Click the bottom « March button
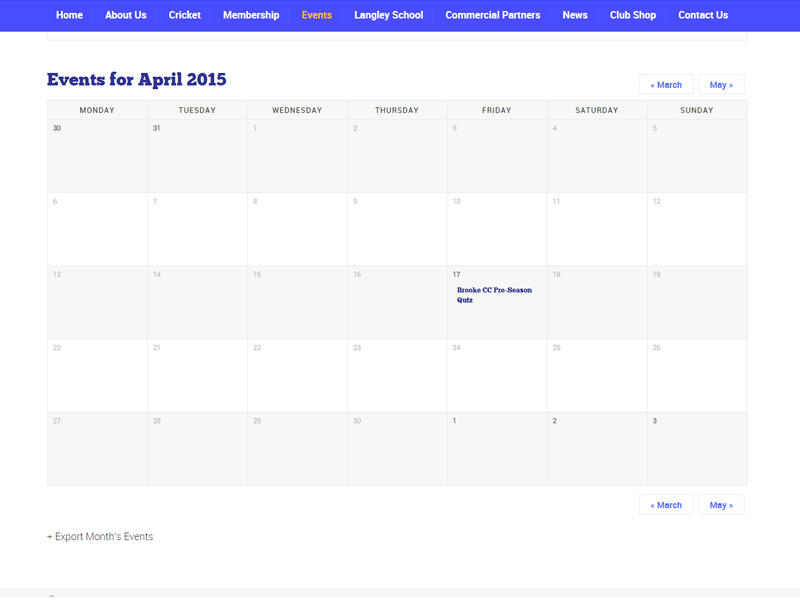 click(666, 505)
